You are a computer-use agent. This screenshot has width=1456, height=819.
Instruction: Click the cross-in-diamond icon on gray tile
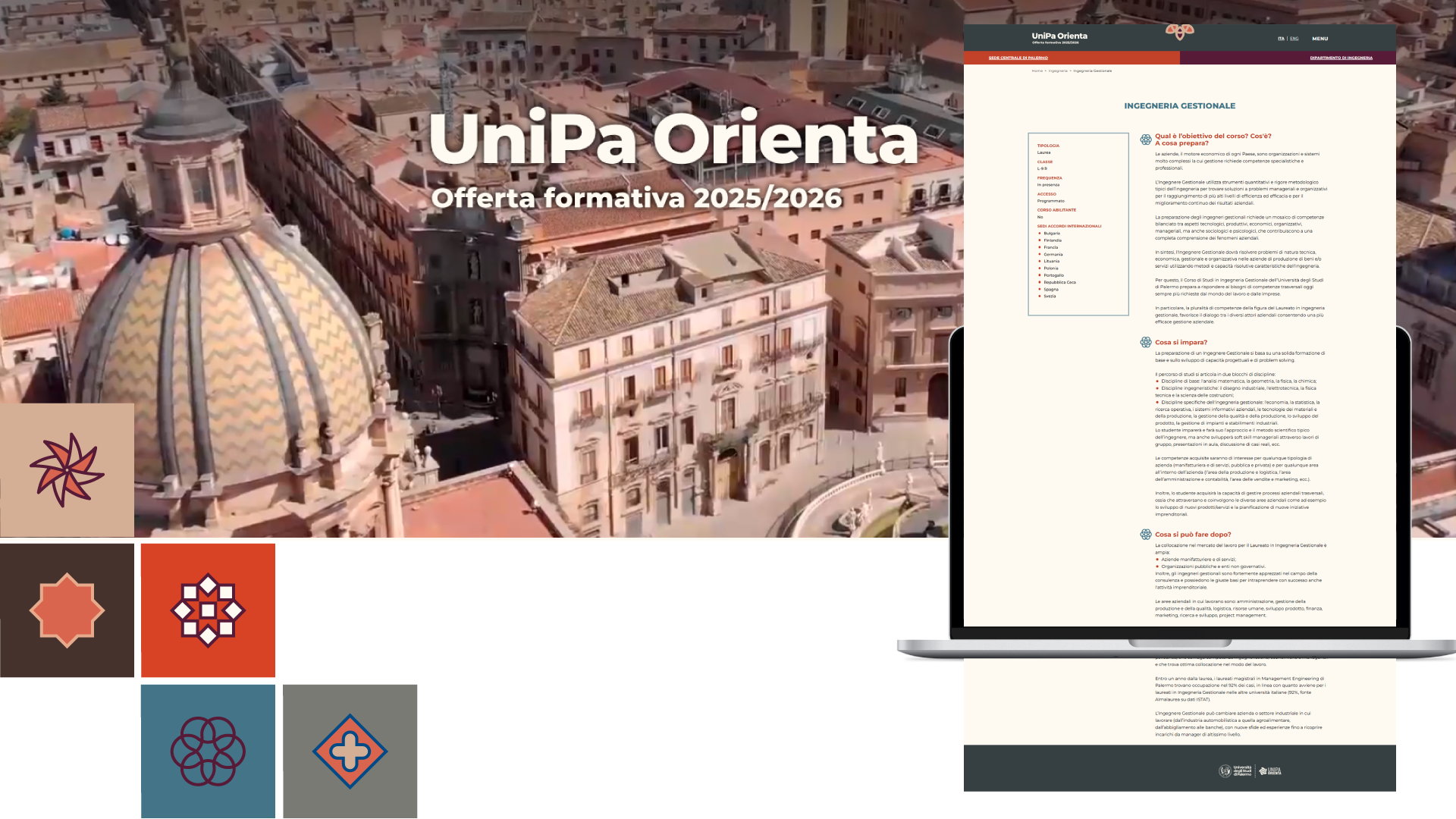pyautogui.click(x=350, y=751)
